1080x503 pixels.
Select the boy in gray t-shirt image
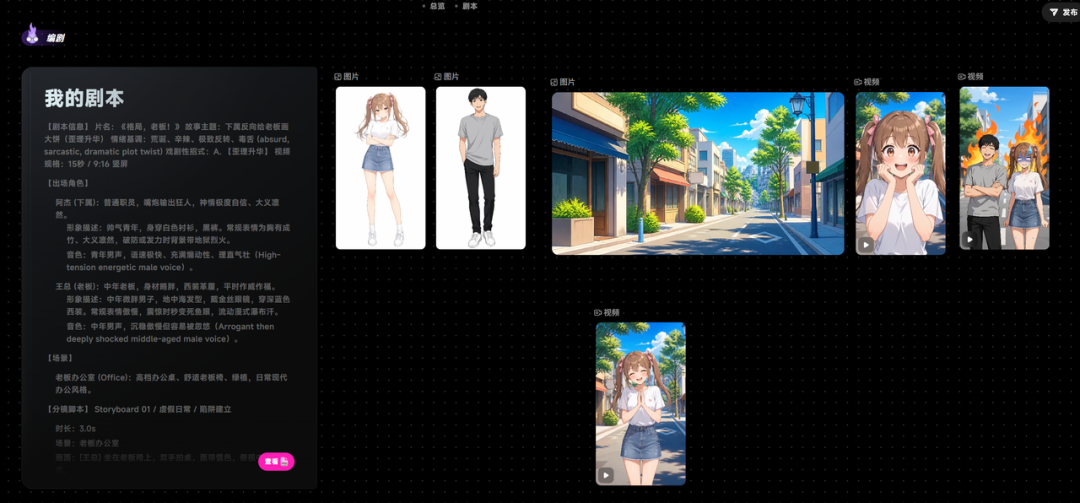(481, 167)
